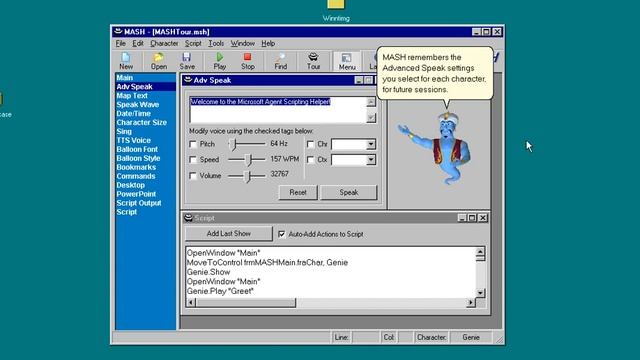Start playback with the Play icon

[x=220, y=61]
